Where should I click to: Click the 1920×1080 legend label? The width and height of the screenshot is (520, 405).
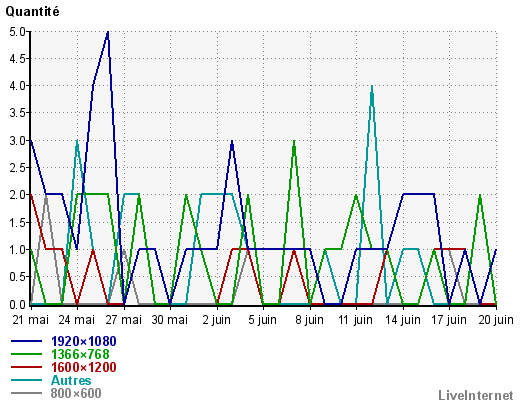[84, 341]
